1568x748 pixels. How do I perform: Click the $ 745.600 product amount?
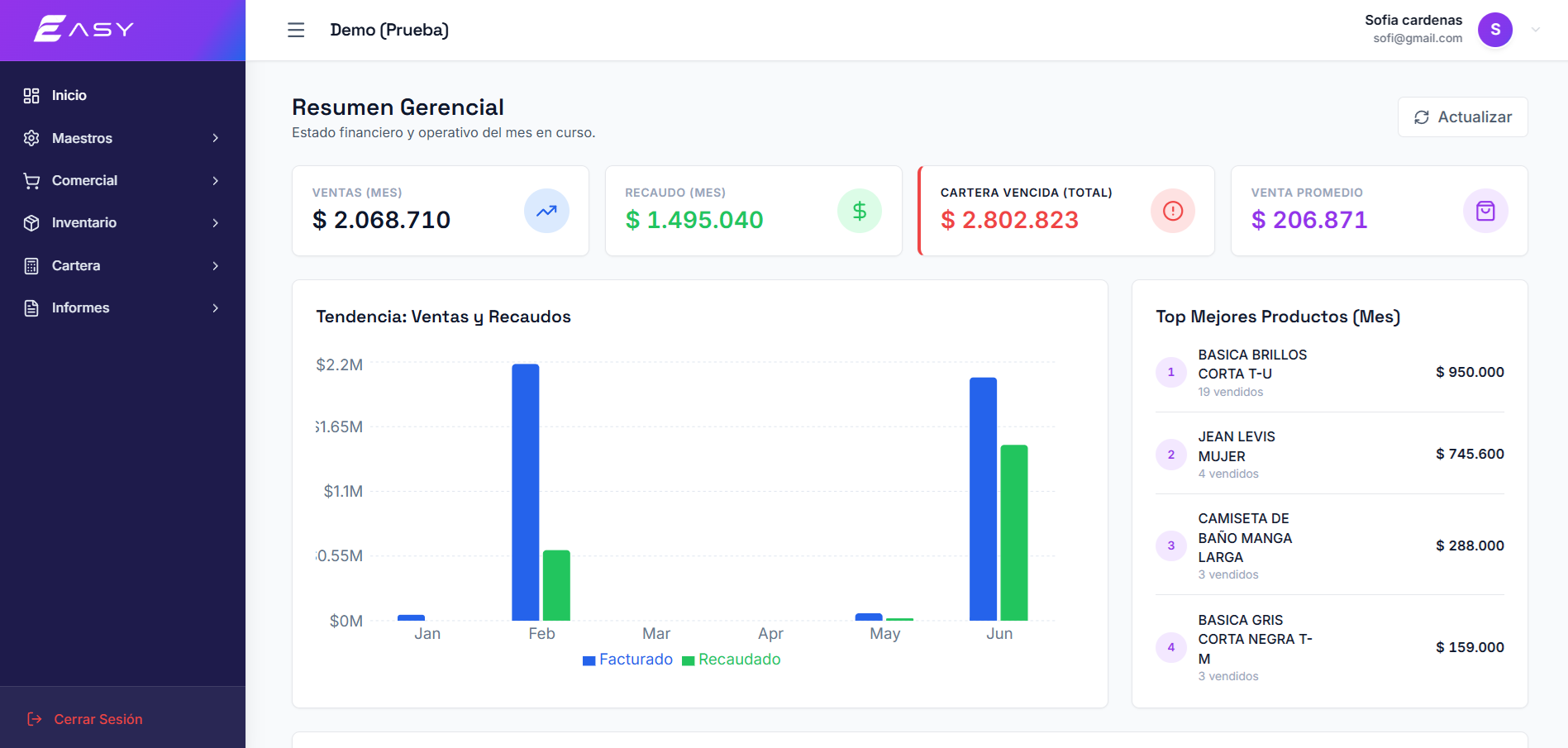tap(1470, 455)
